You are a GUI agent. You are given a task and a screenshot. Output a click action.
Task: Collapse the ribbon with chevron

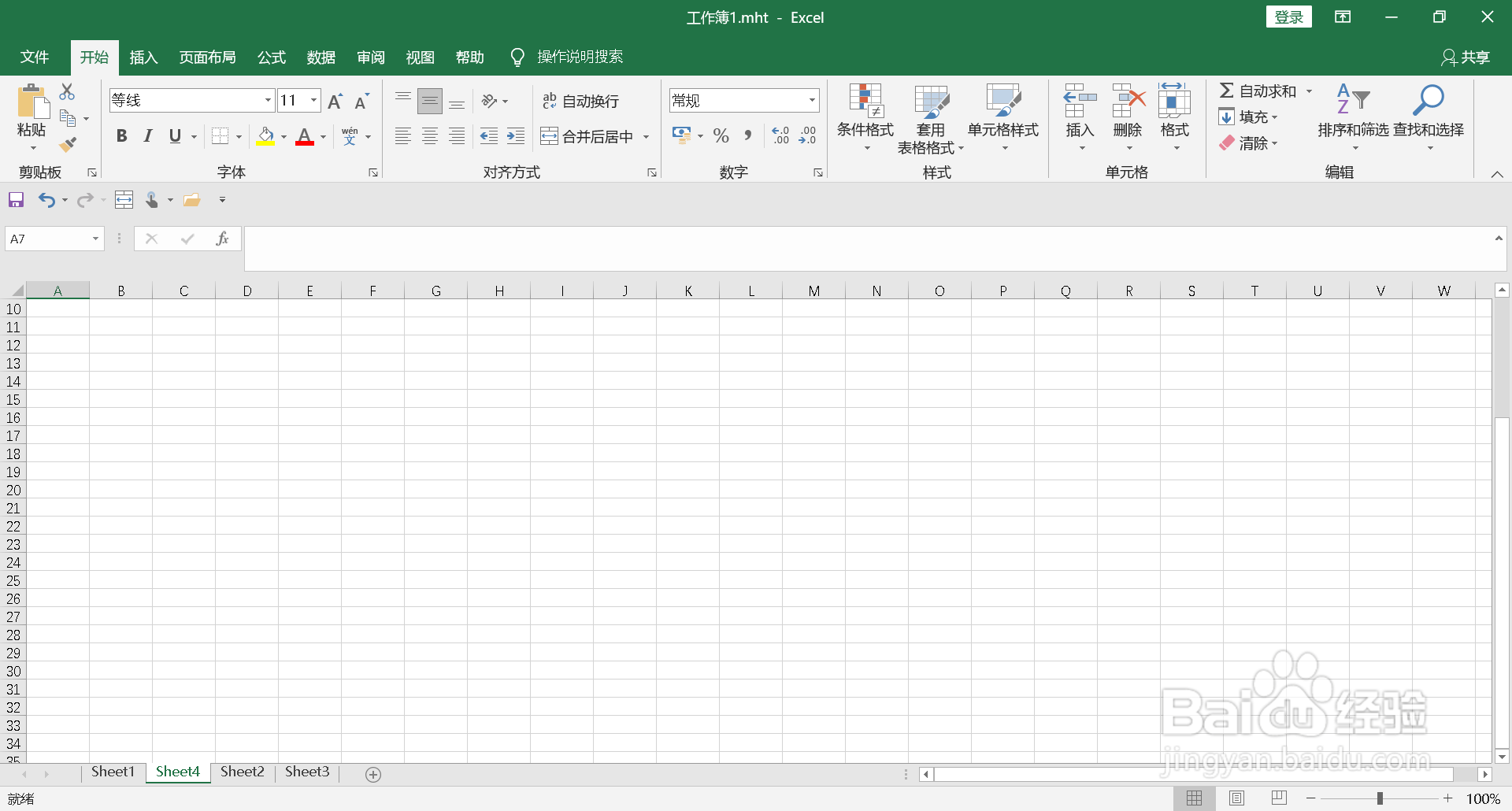click(1497, 174)
